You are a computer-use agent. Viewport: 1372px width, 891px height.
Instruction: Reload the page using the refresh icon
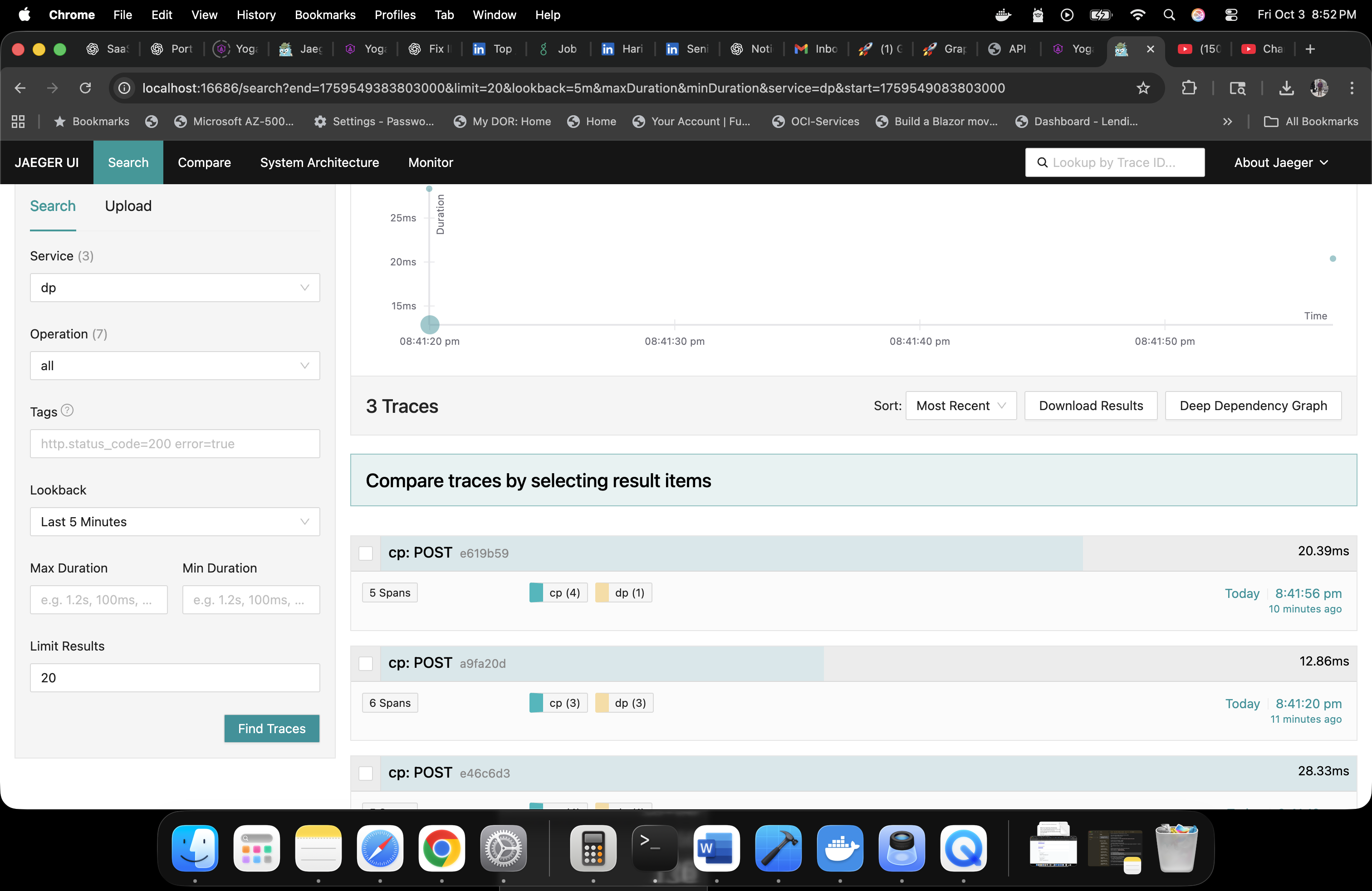pos(85,88)
